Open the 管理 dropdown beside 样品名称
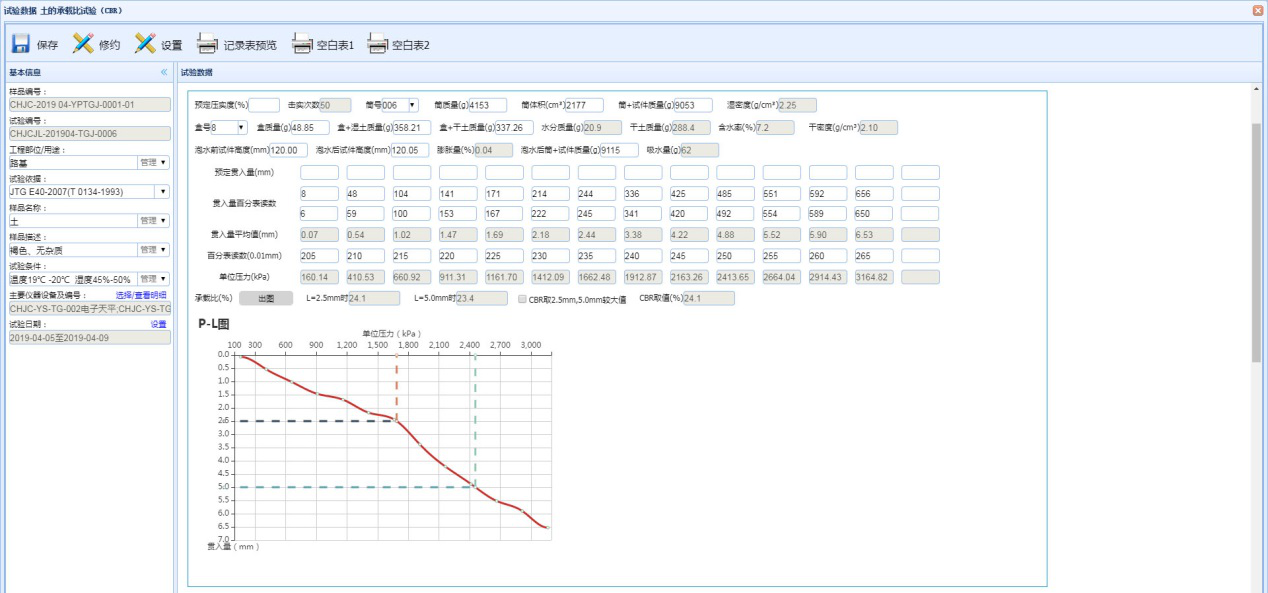 coord(153,220)
